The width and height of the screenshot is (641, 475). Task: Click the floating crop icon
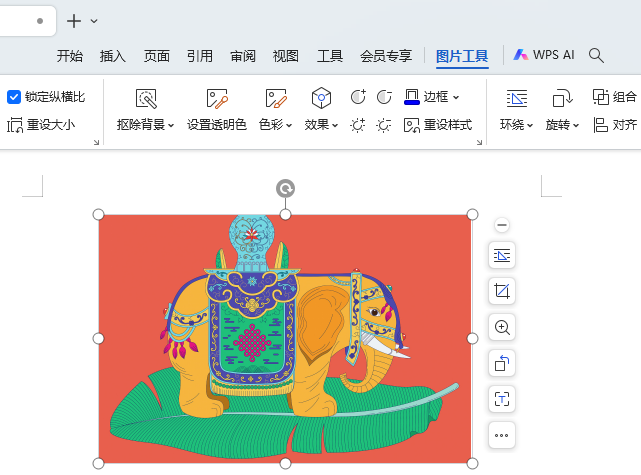[502, 291]
